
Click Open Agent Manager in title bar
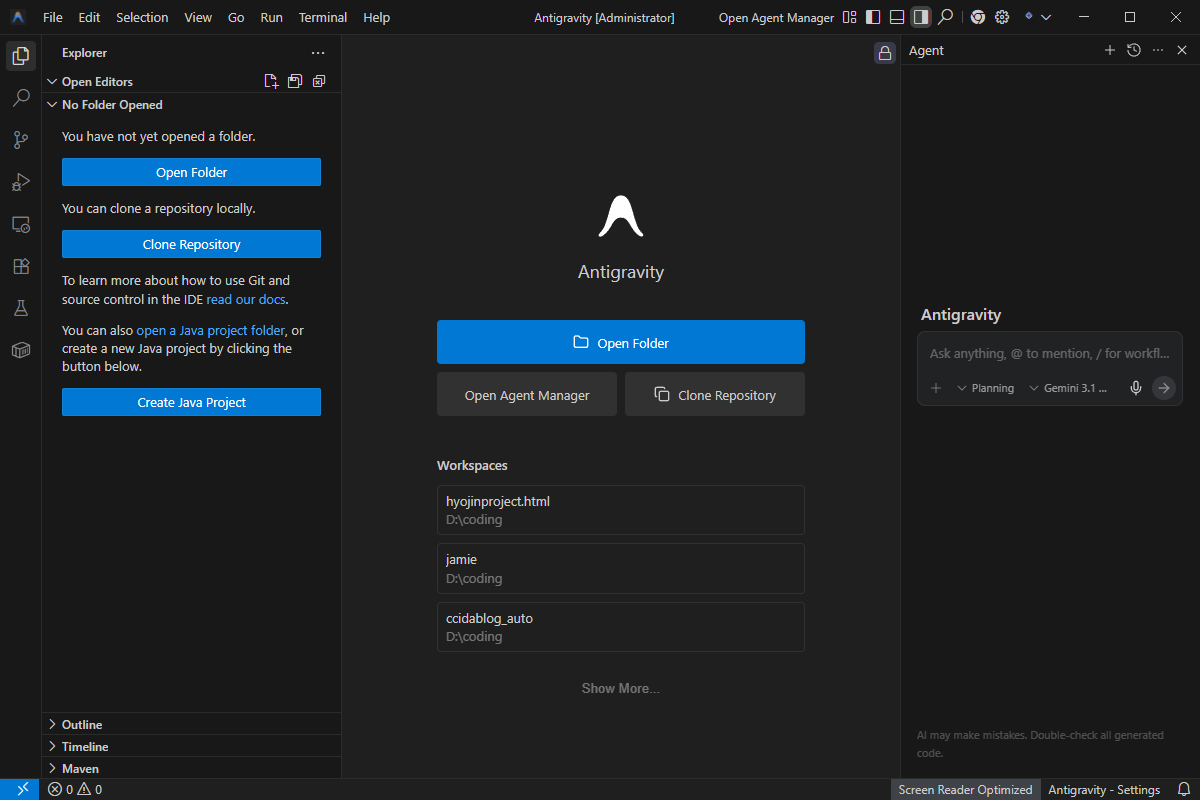(x=776, y=17)
